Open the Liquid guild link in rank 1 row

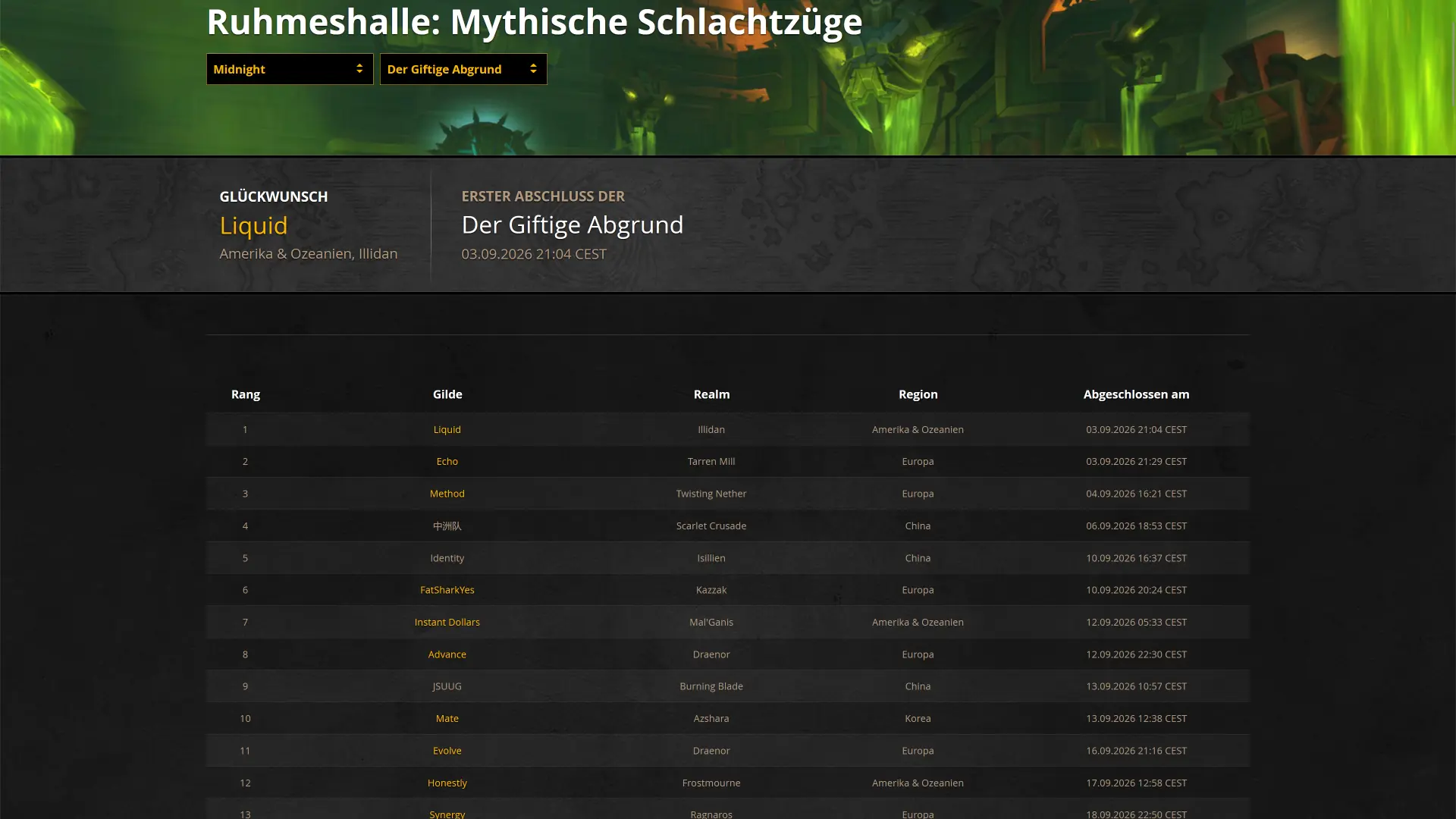(x=447, y=429)
